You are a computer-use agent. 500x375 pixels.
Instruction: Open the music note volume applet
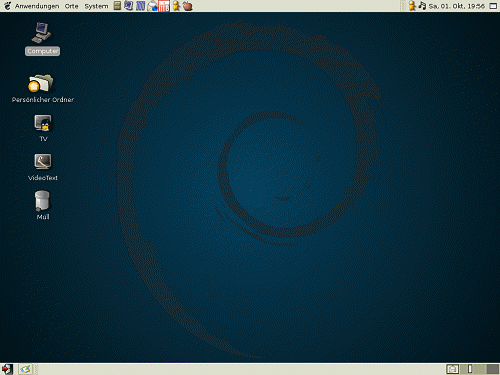pyautogui.click(x=422, y=6)
